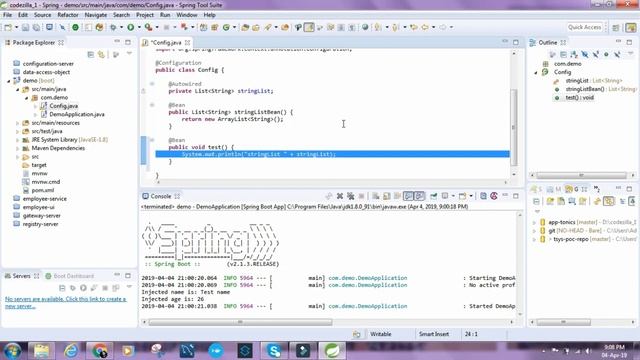Image resolution: width=640 pixels, height=360 pixels.
Task: Click the Save toolbar icon
Action: pyautogui.click(x=25, y=27)
